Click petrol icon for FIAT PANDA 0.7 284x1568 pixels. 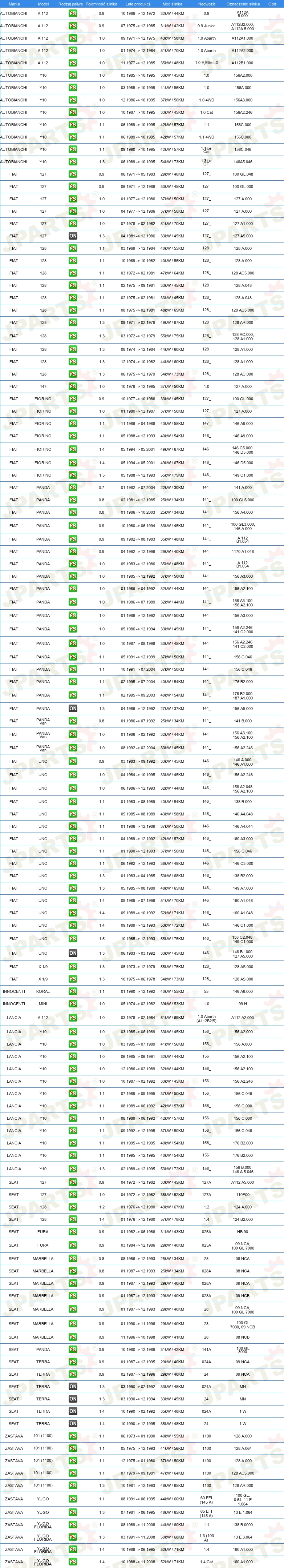(x=73, y=488)
